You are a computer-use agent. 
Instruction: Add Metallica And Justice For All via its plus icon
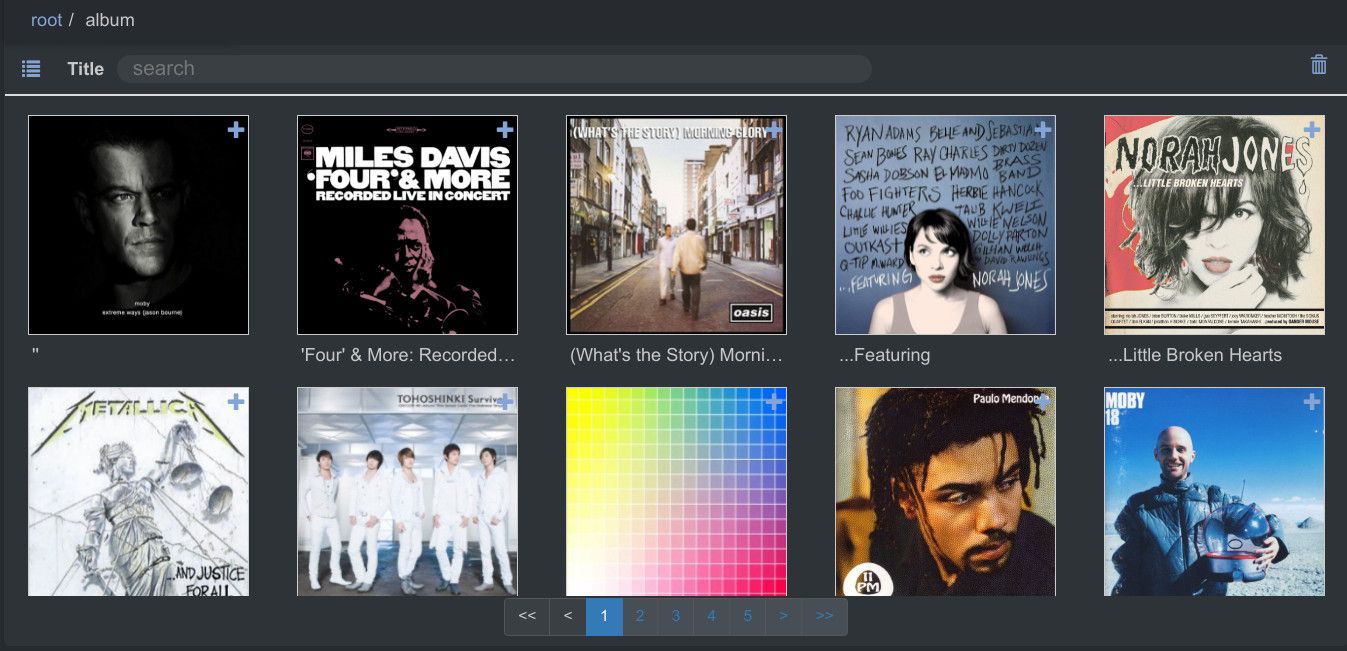236,402
